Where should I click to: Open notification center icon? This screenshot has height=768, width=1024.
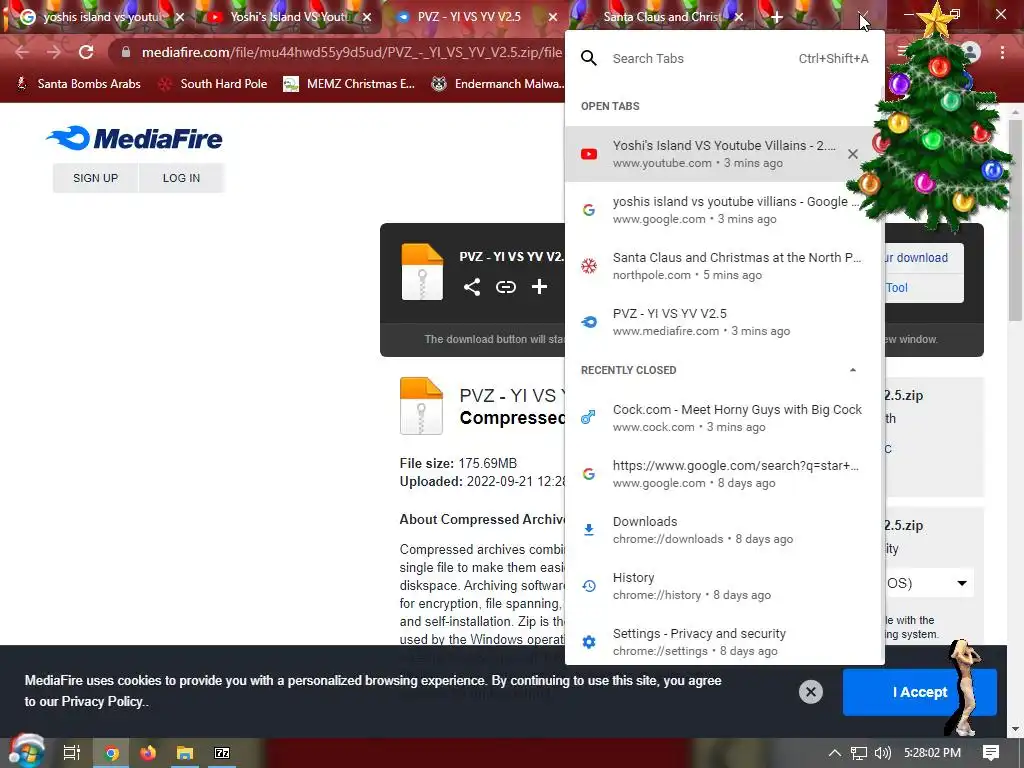(x=991, y=753)
